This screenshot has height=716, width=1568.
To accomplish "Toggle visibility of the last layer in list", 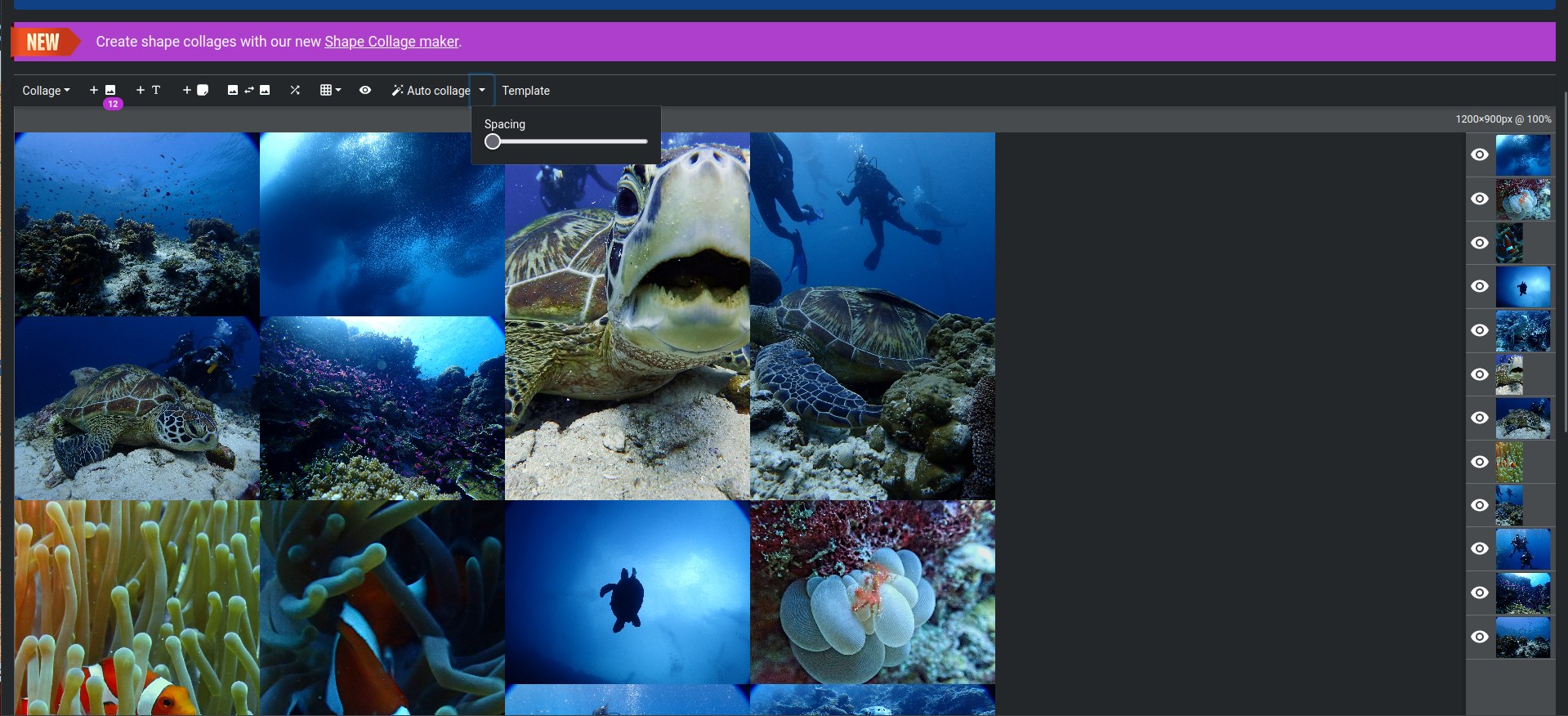I will 1479,637.
